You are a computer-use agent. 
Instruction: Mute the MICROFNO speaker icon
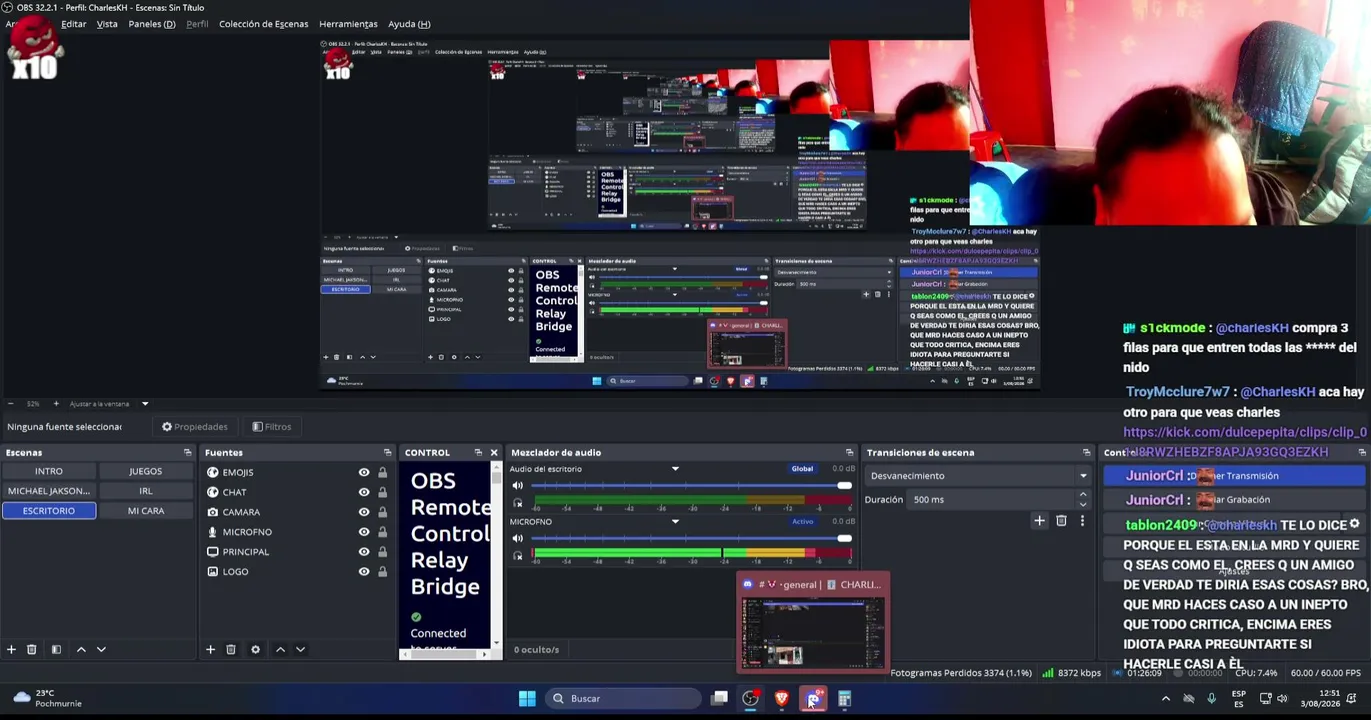click(517, 539)
